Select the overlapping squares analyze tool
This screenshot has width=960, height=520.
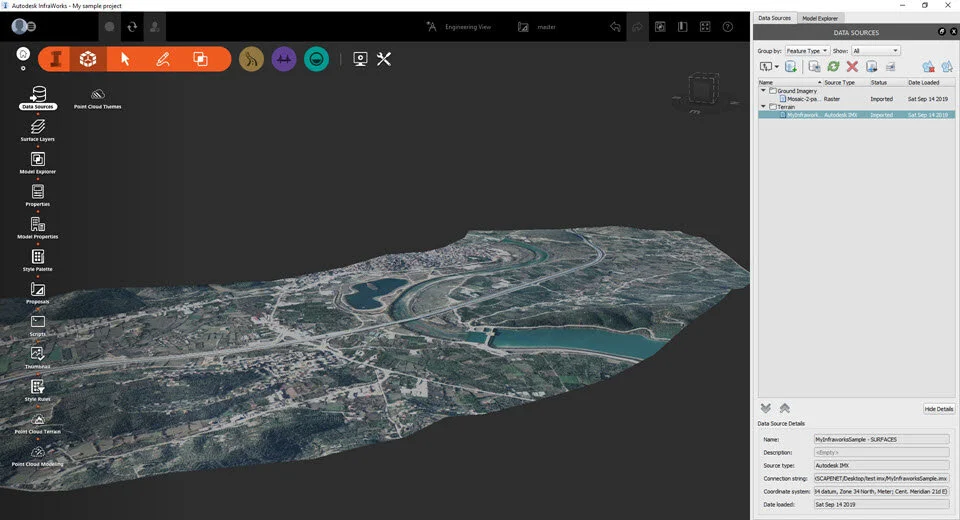click(x=200, y=59)
